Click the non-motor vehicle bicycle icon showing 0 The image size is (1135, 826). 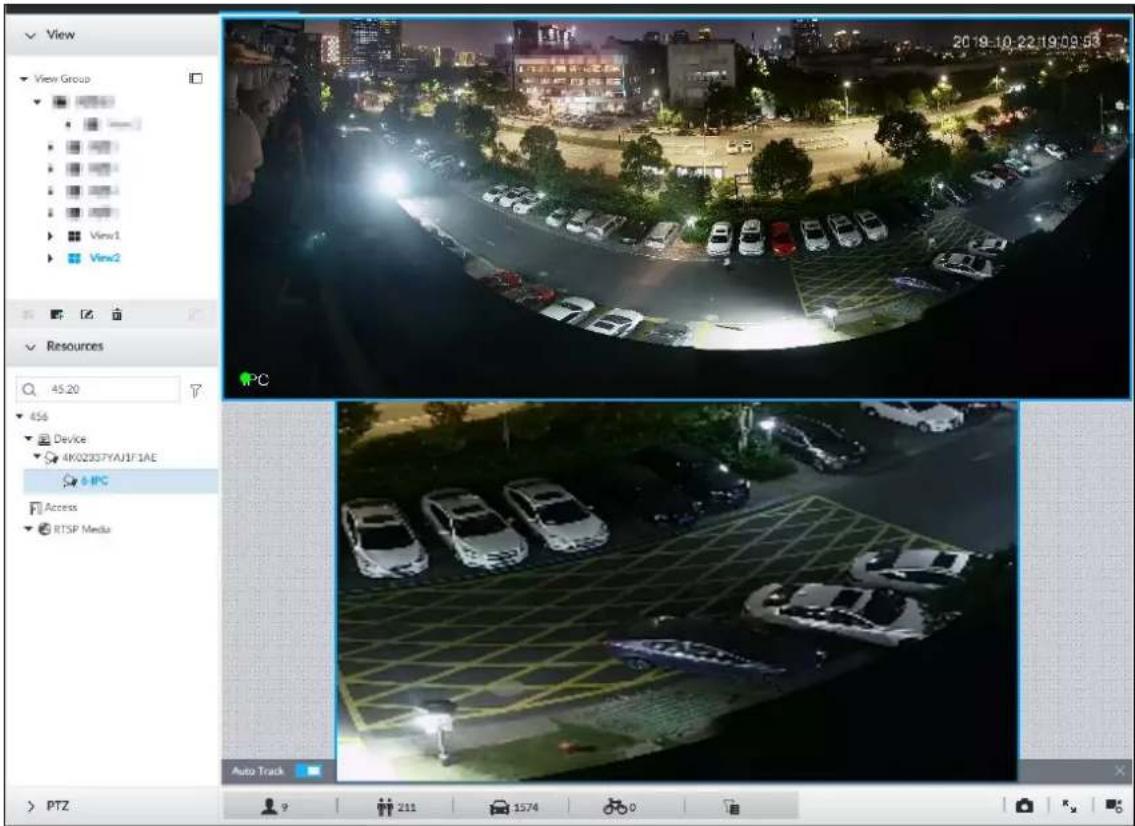[615, 806]
